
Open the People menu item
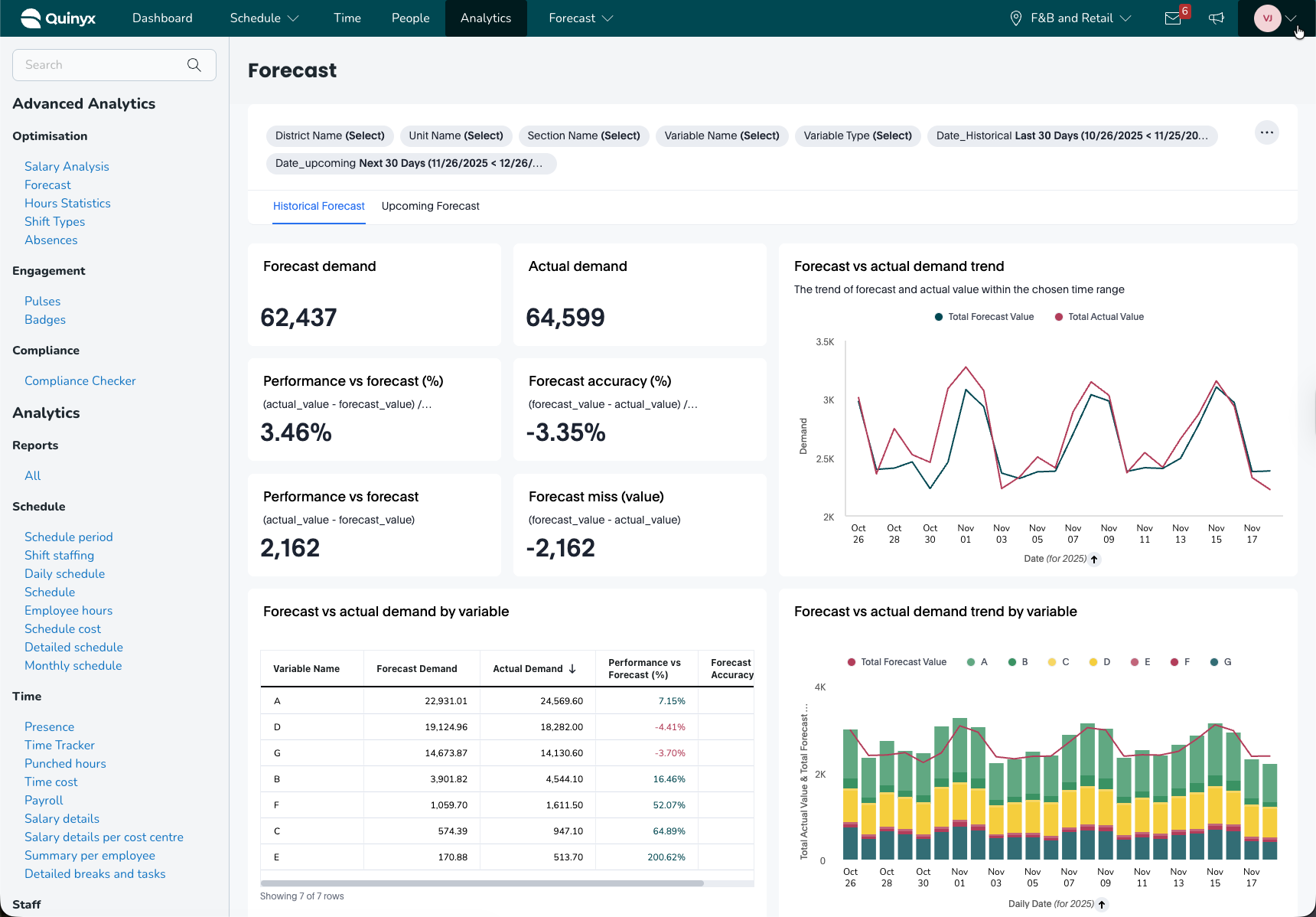coord(410,18)
